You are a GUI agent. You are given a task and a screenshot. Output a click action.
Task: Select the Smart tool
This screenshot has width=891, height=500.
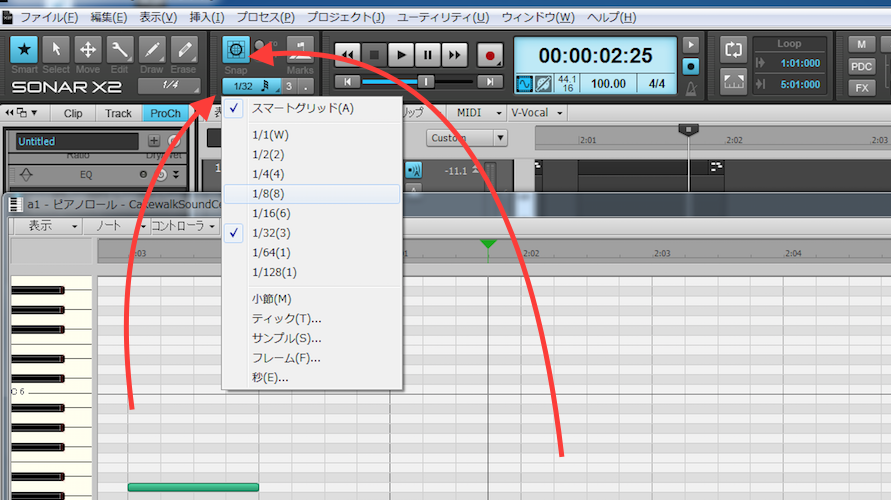click(25, 49)
